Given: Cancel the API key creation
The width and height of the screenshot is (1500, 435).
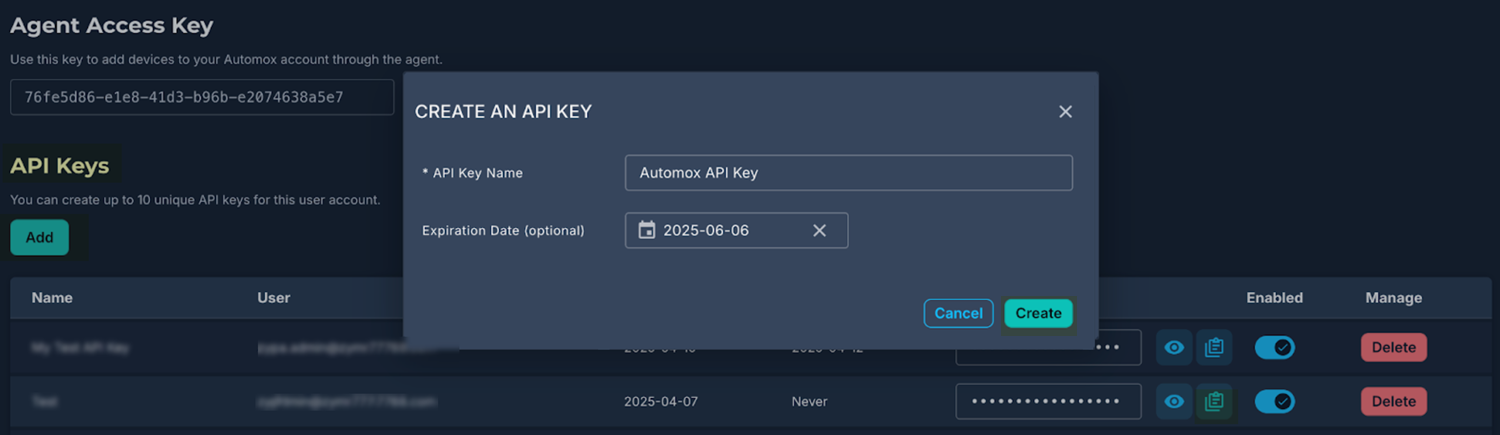Looking at the screenshot, I should coord(958,313).
